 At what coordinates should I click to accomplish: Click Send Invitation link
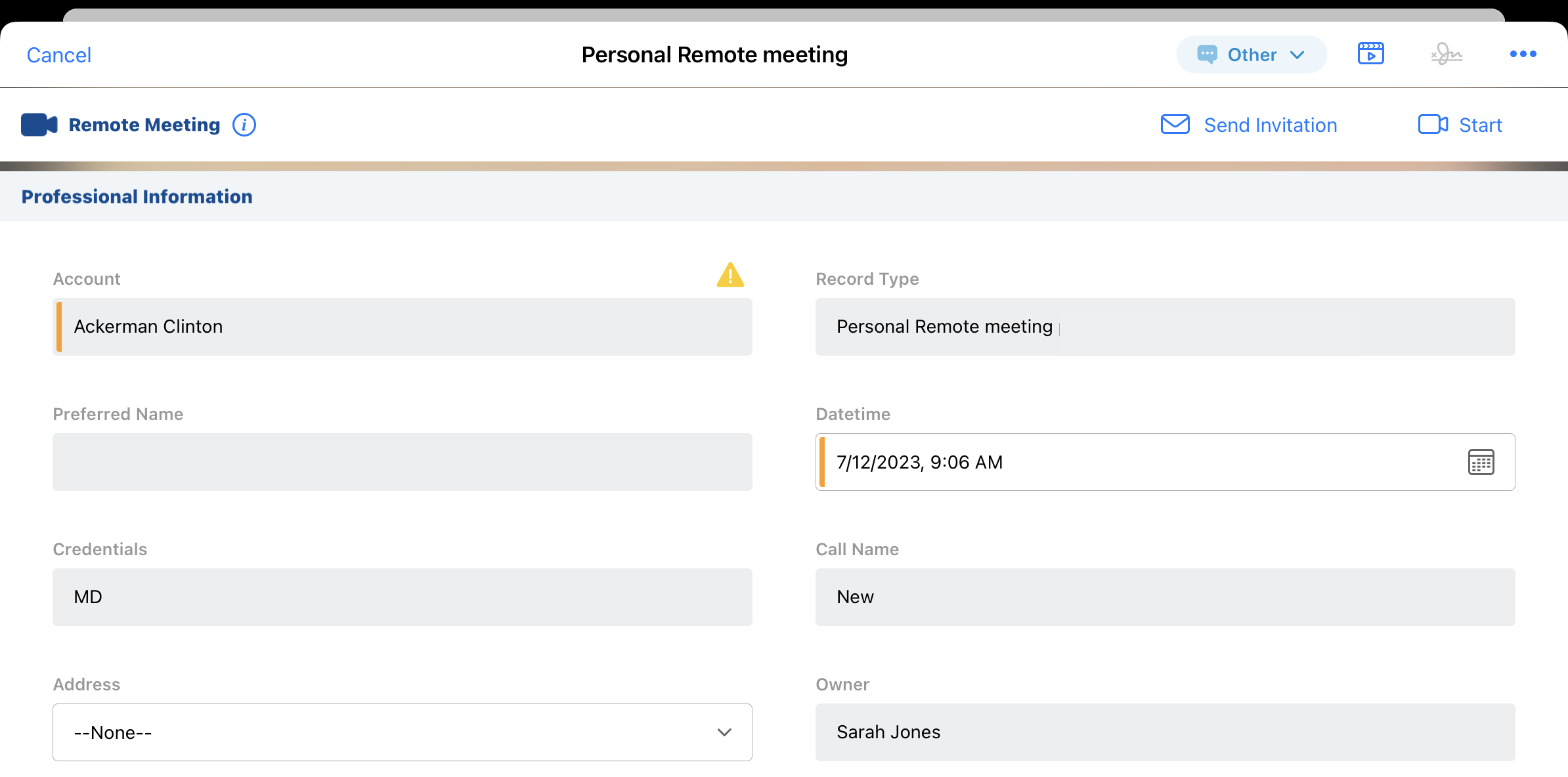(x=1270, y=125)
